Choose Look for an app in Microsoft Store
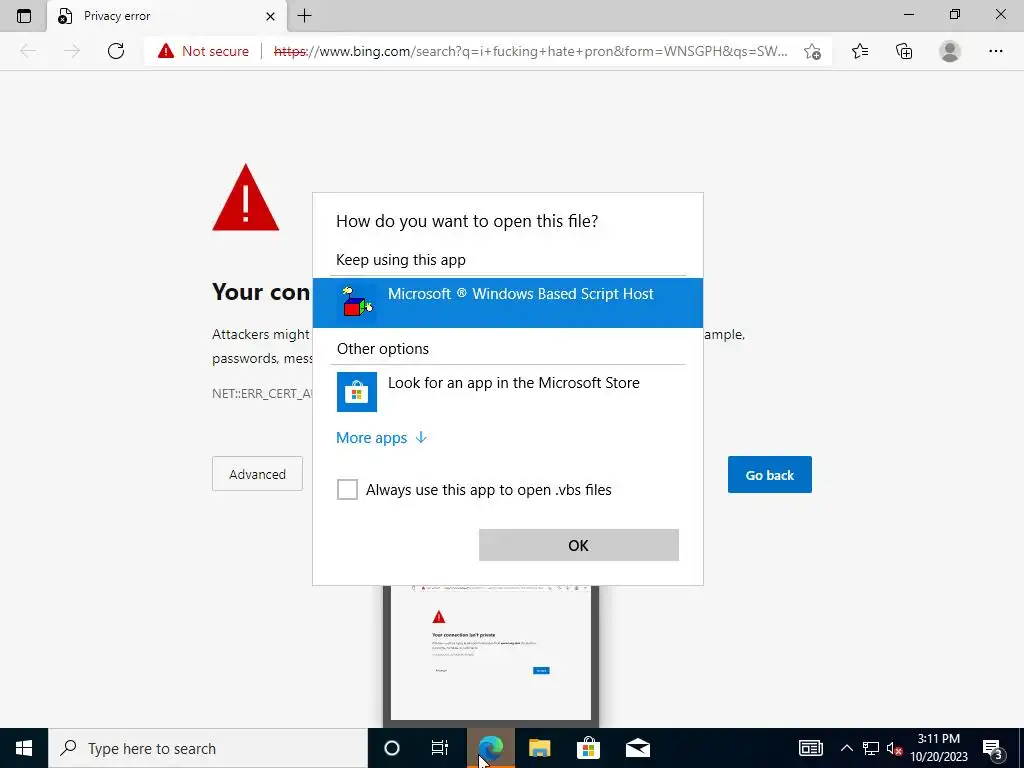 click(507, 391)
